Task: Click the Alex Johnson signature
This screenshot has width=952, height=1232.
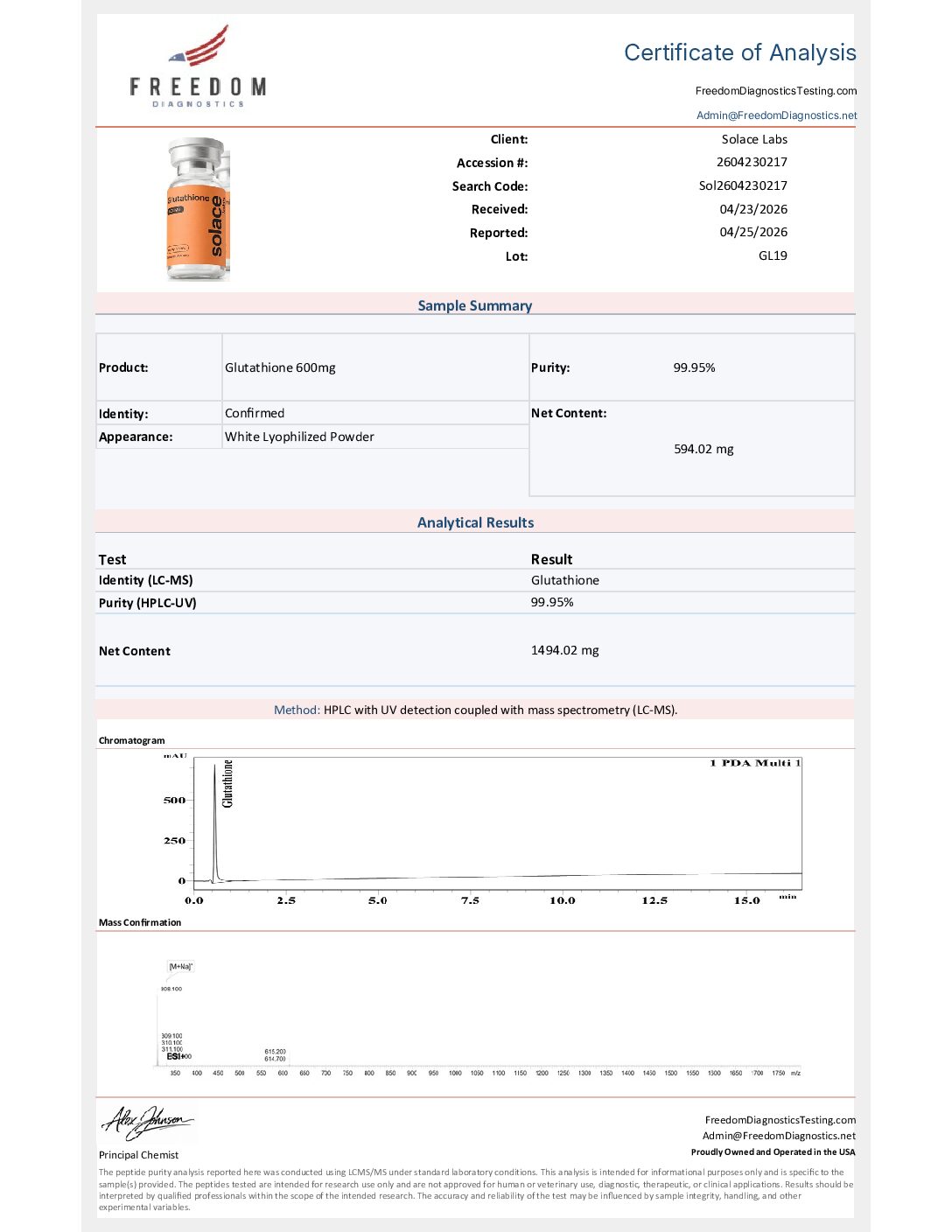Action: [147, 1122]
